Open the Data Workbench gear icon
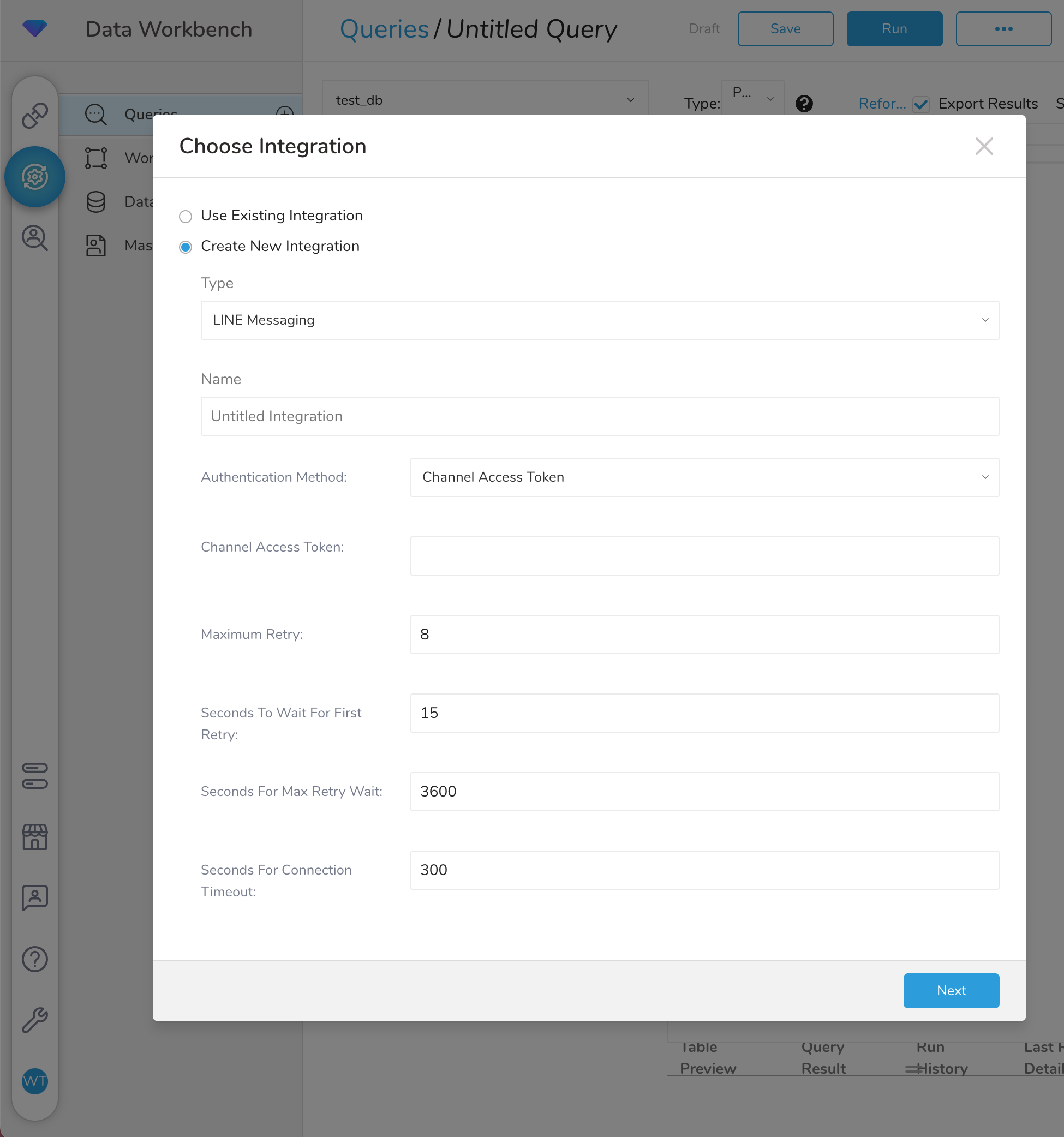 coord(34,177)
